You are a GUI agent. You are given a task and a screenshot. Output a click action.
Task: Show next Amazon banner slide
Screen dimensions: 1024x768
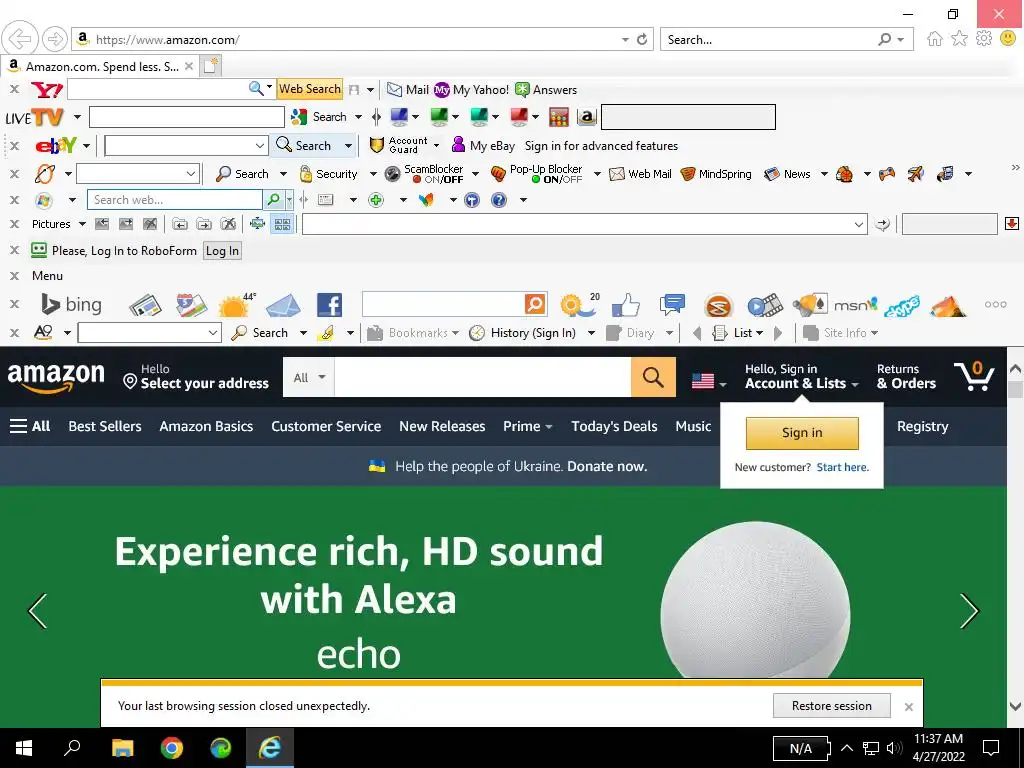(969, 611)
